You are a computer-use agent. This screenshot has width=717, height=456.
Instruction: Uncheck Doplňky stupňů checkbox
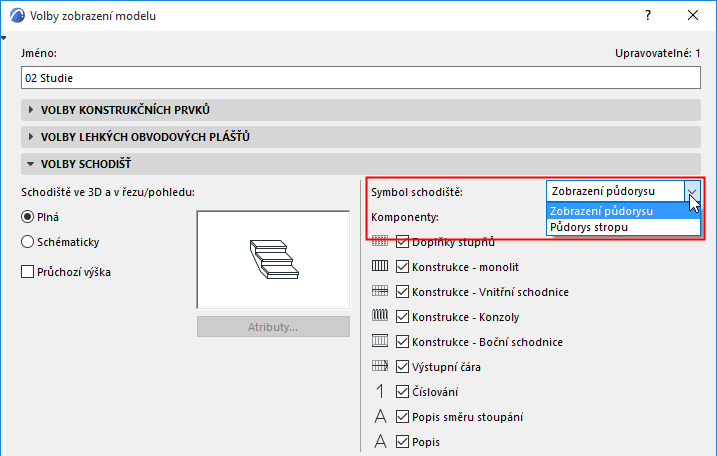tap(402, 241)
